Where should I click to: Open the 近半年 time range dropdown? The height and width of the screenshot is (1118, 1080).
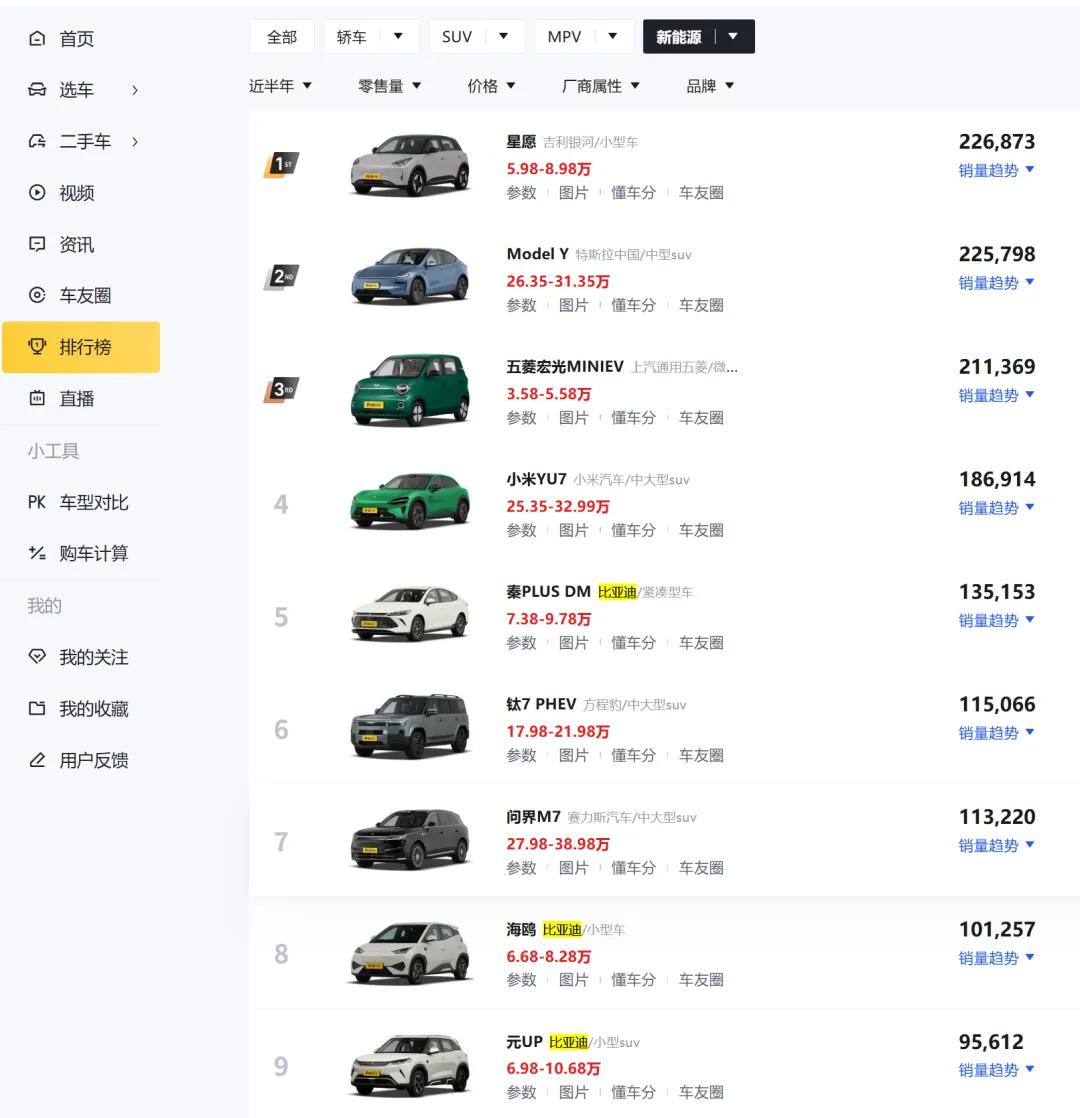tap(281, 86)
